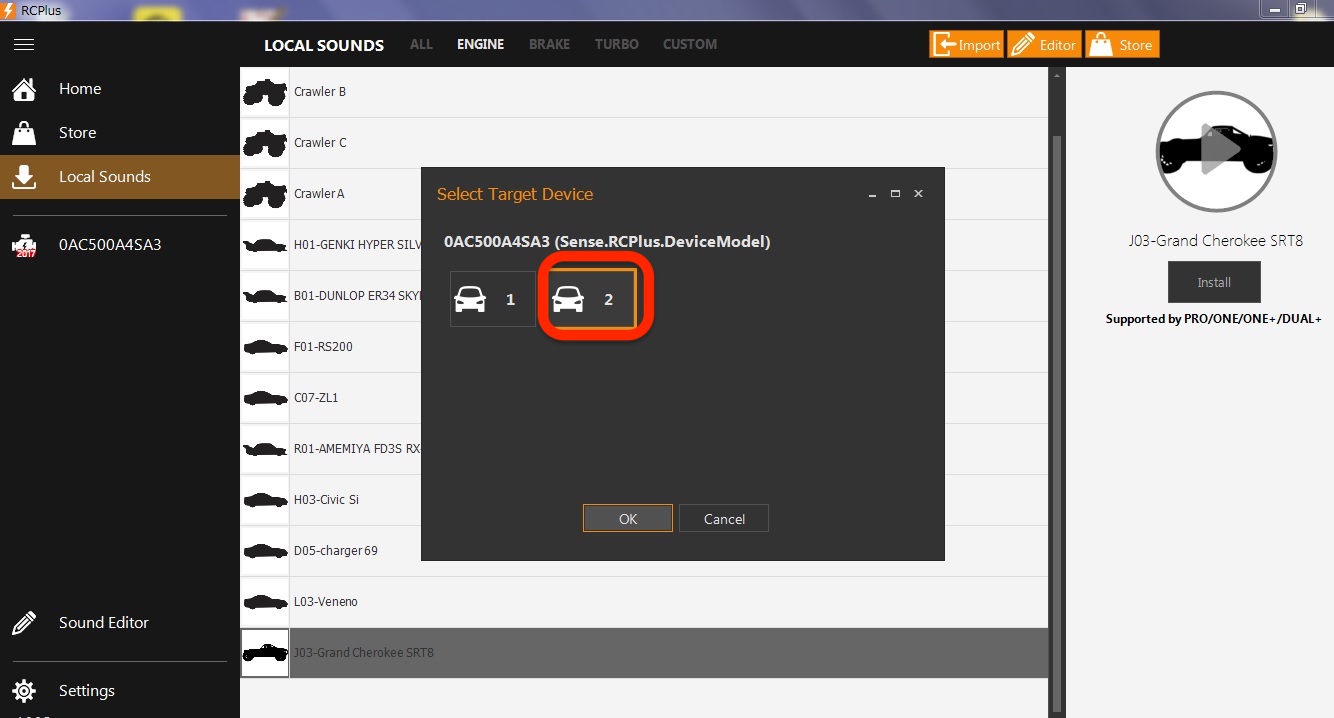Switch to the BRAKE sounds tab
1334x718 pixels.
(x=549, y=45)
